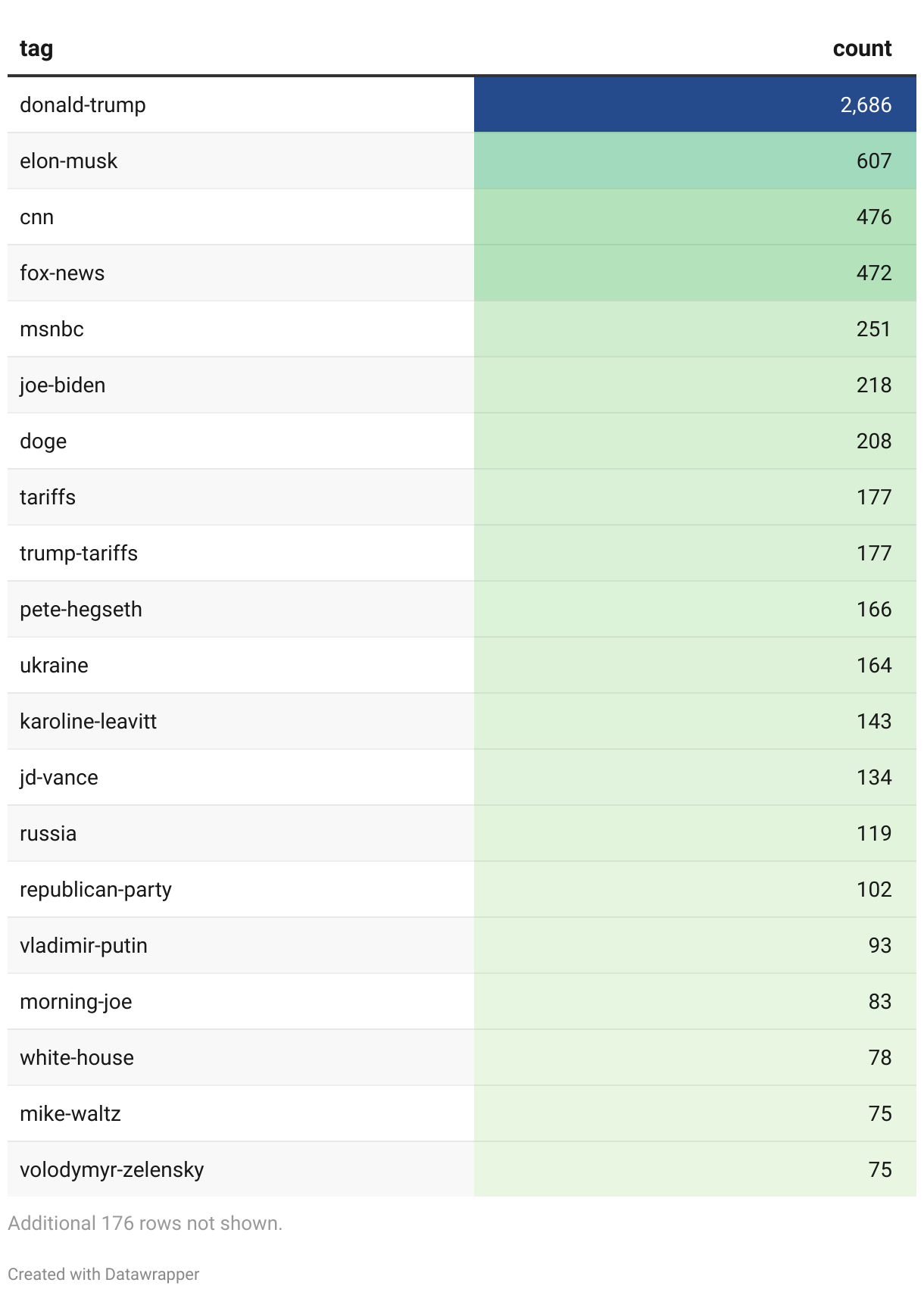This screenshot has width=924, height=1292.
Task: Select the teal 607 count cell
Action: tap(873, 161)
